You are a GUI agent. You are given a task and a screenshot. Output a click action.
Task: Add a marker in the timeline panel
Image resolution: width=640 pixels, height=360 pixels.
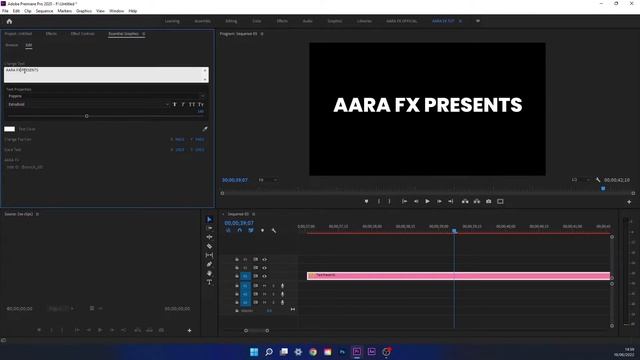click(x=262, y=231)
